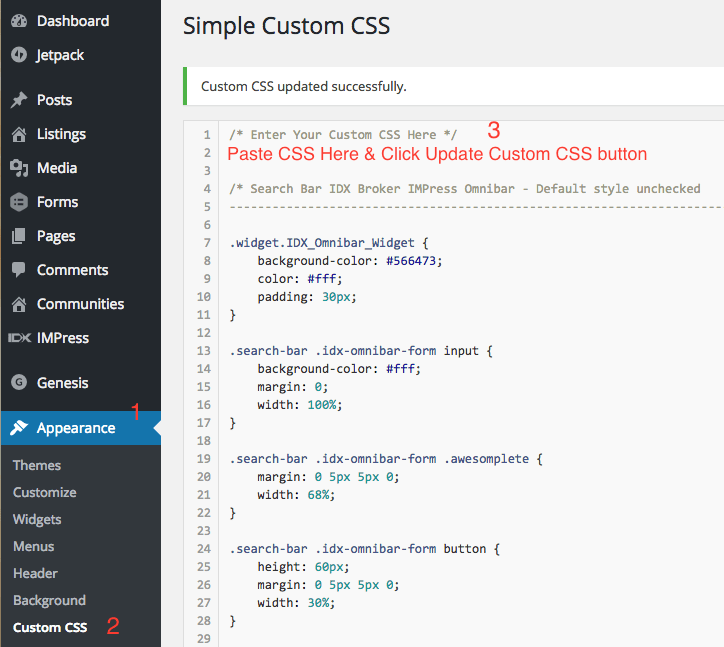The height and width of the screenshot is (647, 724).
Task: Open Widgets submenu link
Action: point(37,520)
